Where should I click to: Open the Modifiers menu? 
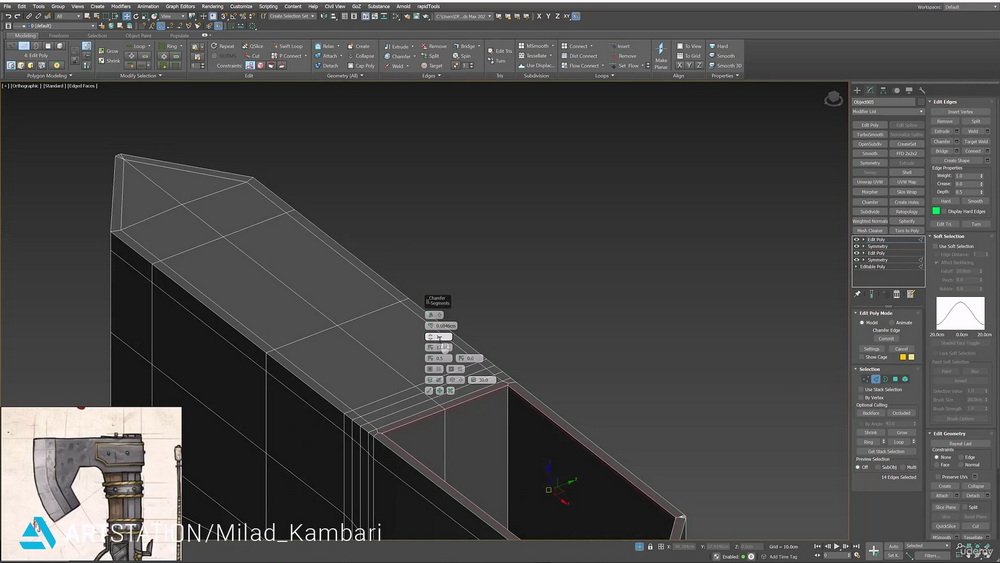121,6
